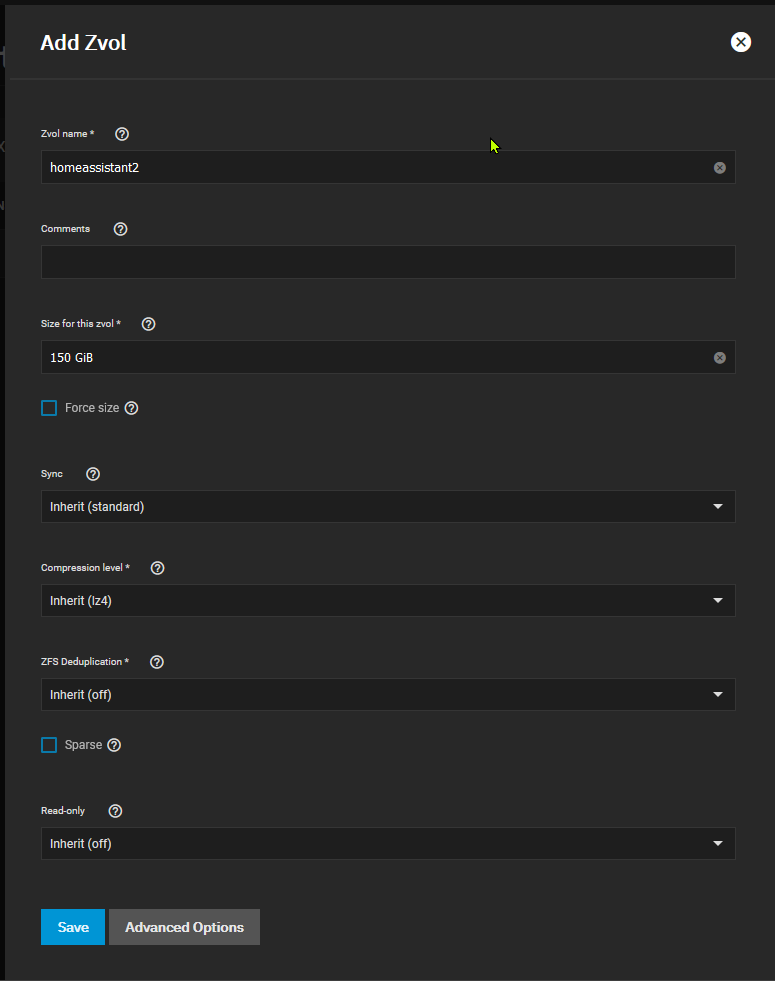Click the Save button

point(73,927)
